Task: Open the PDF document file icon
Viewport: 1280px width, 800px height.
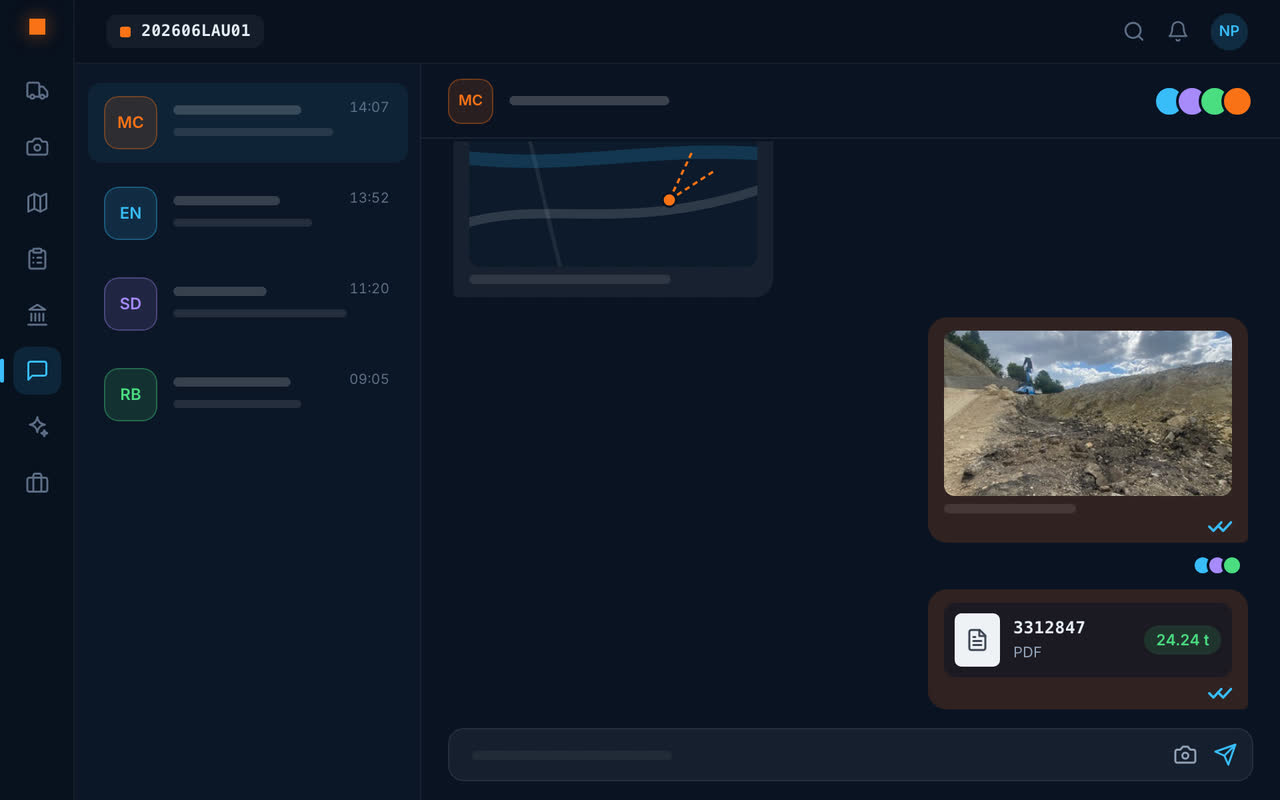Action: tap(977, 640)
